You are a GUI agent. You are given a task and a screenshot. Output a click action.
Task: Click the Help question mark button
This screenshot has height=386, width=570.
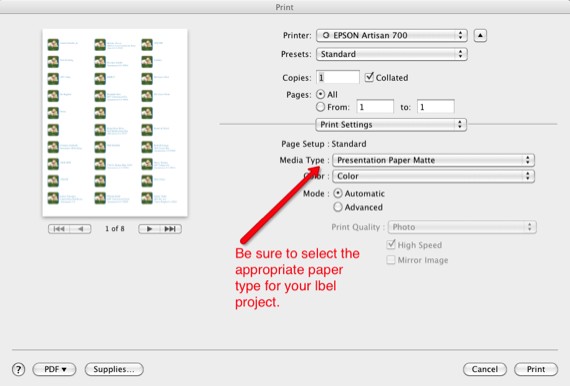click(x=19, y=369)
